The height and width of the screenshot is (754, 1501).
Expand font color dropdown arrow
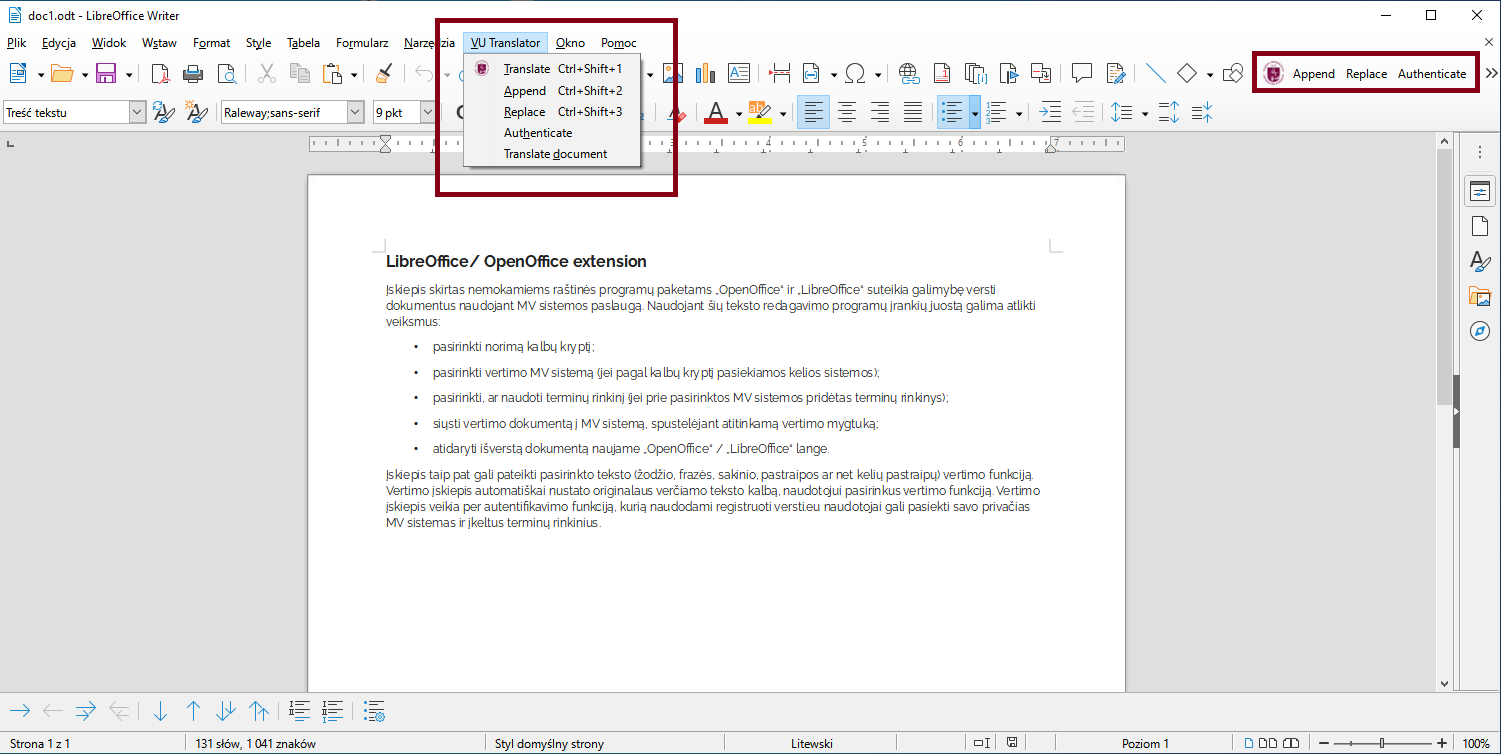[737, 113]
